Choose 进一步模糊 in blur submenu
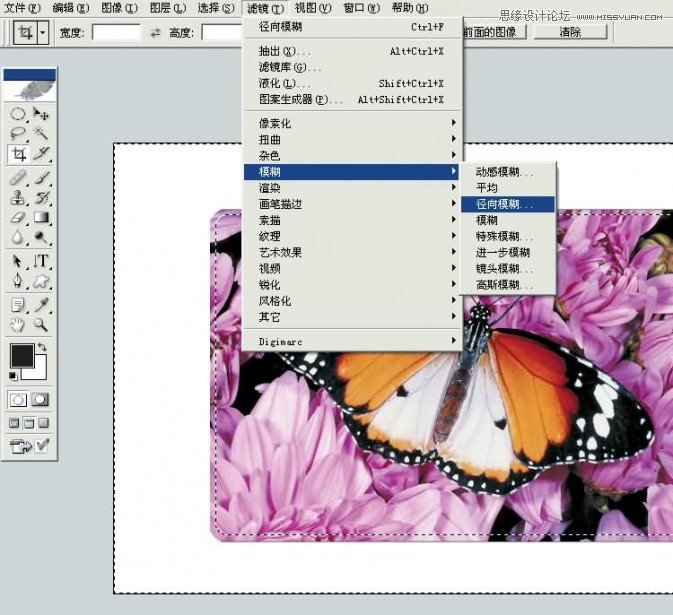Viewport: 673px width, 615px height. [508, 252]
